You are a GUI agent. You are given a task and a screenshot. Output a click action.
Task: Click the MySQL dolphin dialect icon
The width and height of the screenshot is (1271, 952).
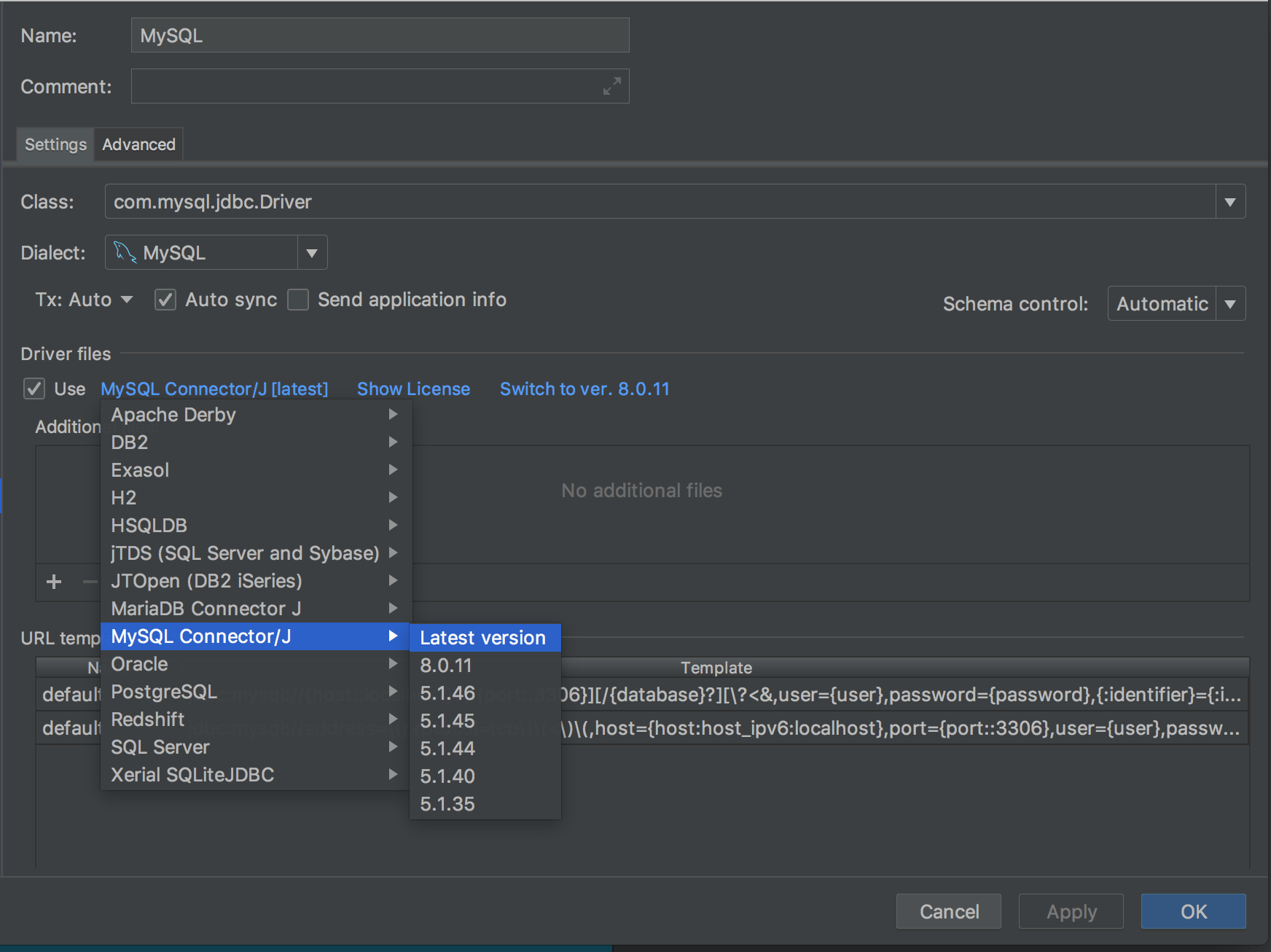[125, 252]
